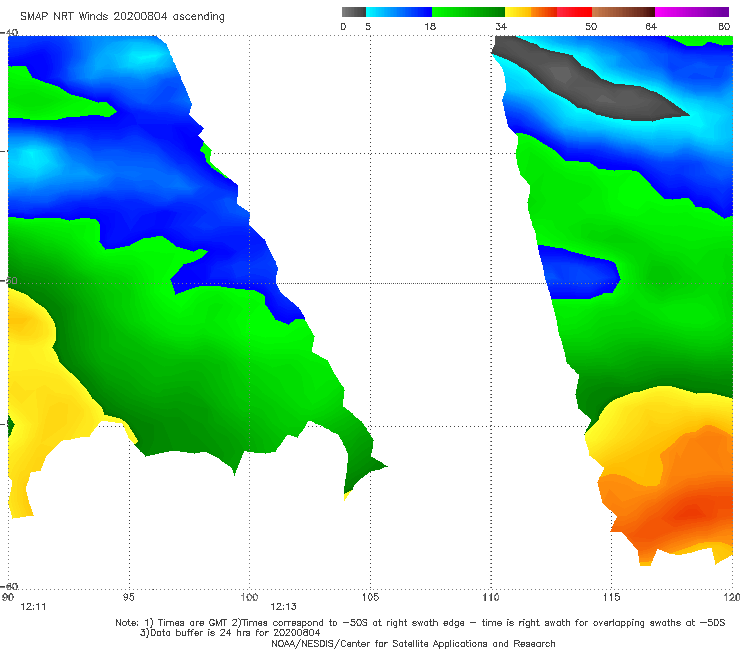740x650 pixels.
Task: Click the swath time label '12:13'
Action: coord(283,607)
